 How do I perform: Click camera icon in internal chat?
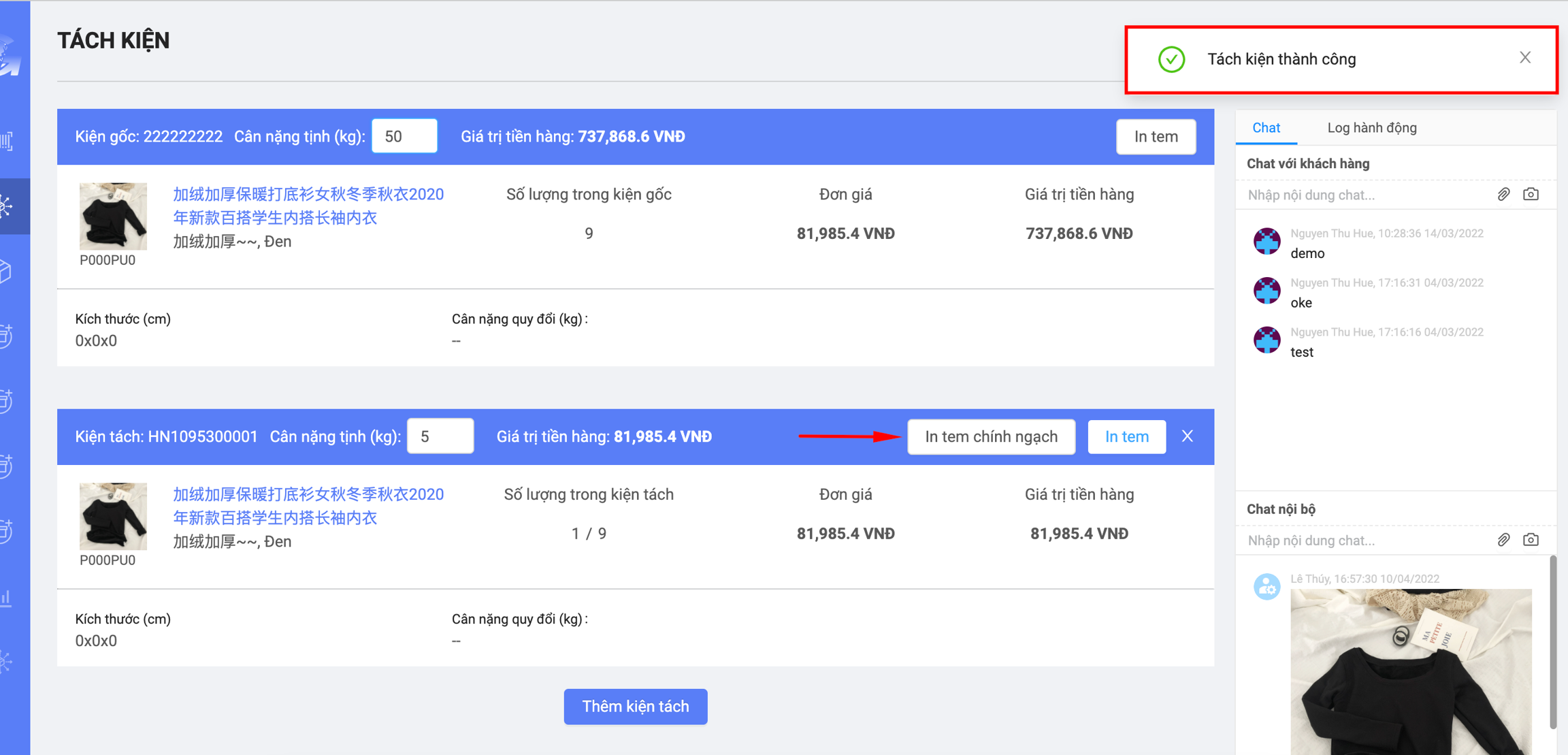pyautogui.click(x=1531, y=540)
